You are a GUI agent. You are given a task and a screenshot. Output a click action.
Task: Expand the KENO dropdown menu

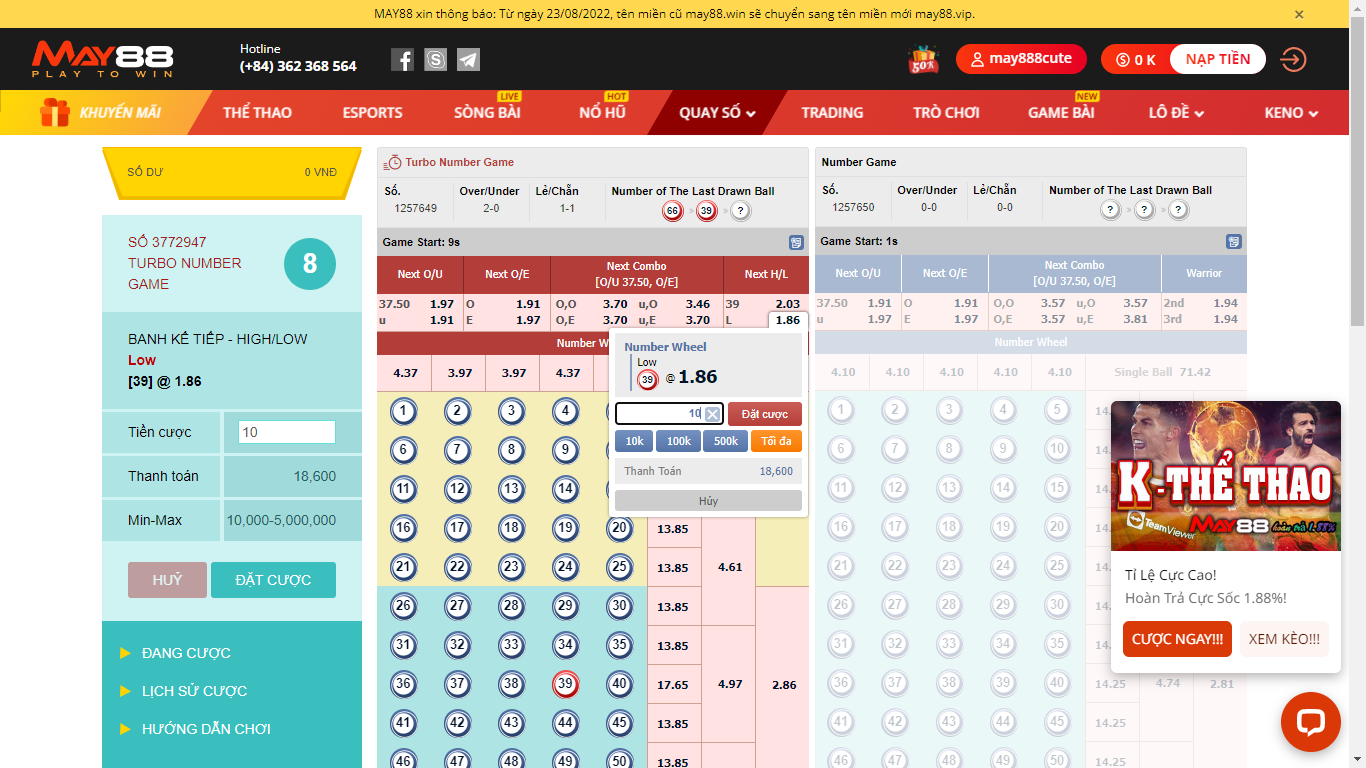coord(1291,112)
